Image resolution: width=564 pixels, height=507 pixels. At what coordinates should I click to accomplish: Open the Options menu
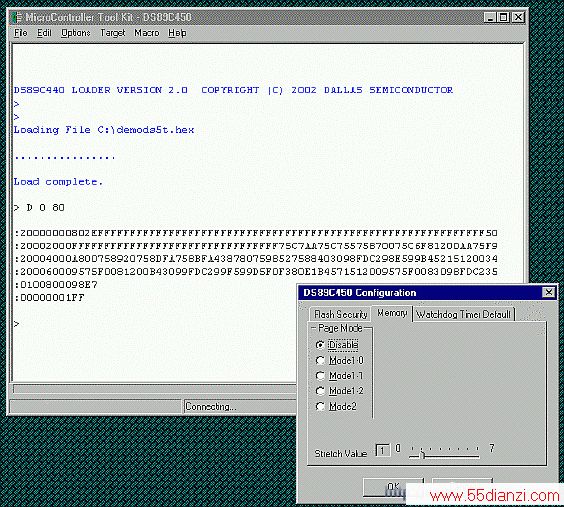pyautogui.click(x=76, y=33)
